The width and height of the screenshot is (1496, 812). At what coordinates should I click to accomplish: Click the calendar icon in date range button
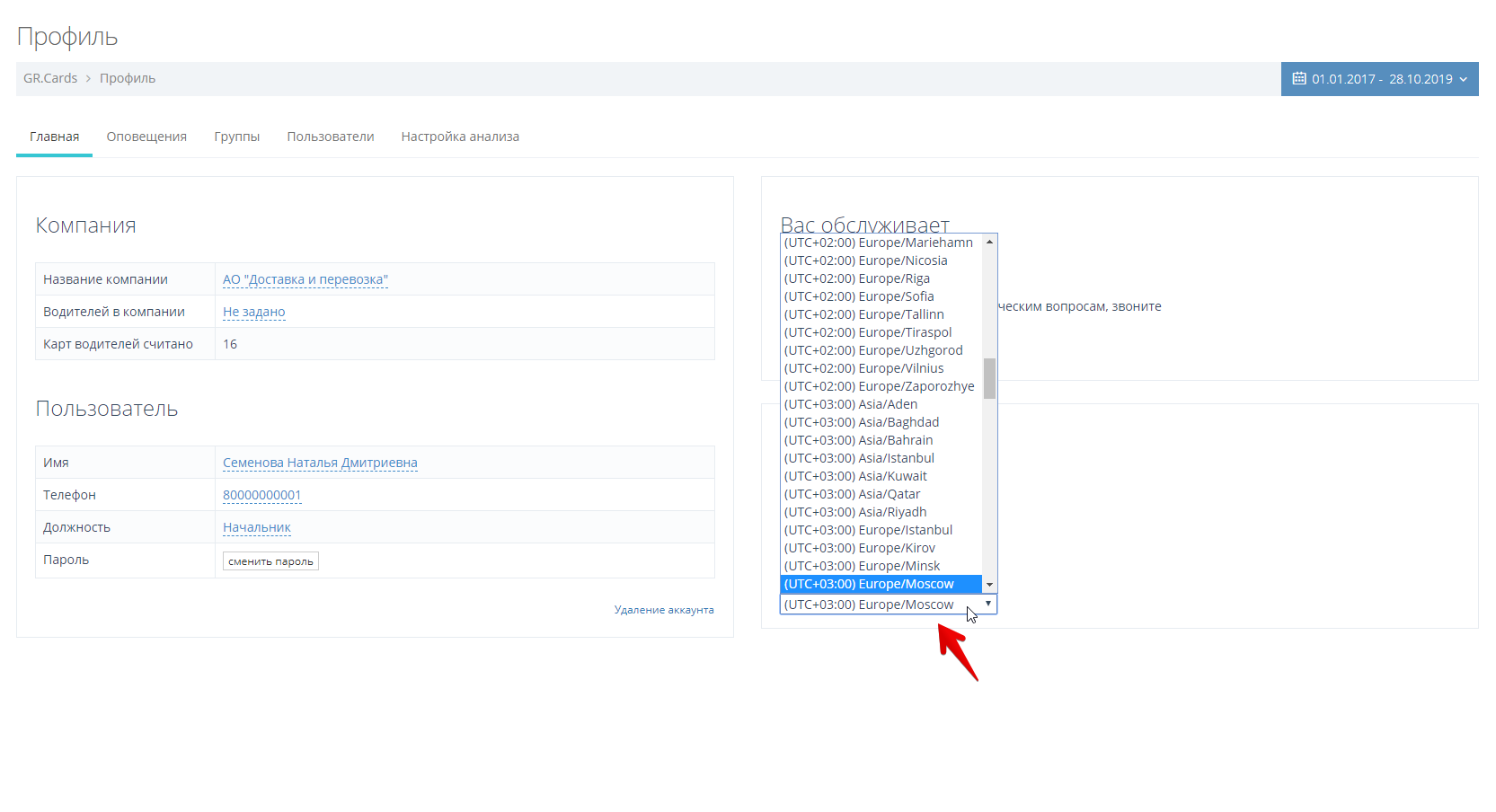pyautogui.click(x=1298, y=79)
